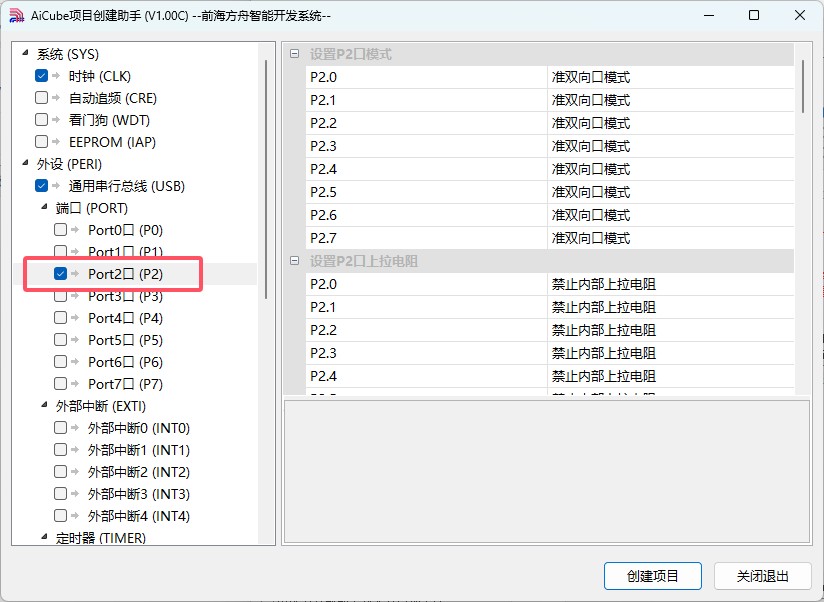Tick the Port7口 (P7) checkbox
The image size is (824, 602).
(x=60, y=383)
